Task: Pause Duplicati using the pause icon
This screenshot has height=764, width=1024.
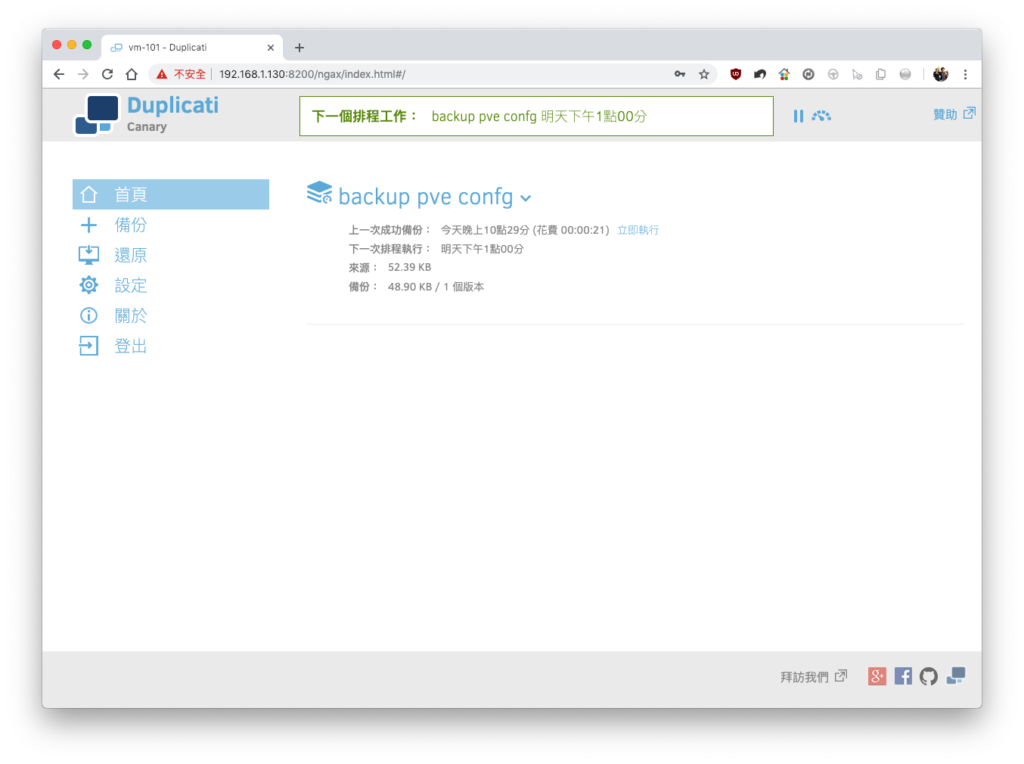Action: 798,116
